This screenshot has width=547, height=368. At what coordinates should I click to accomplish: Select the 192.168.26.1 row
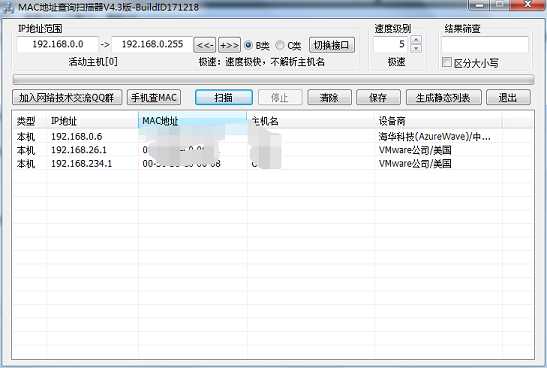(x=272, y=150)
